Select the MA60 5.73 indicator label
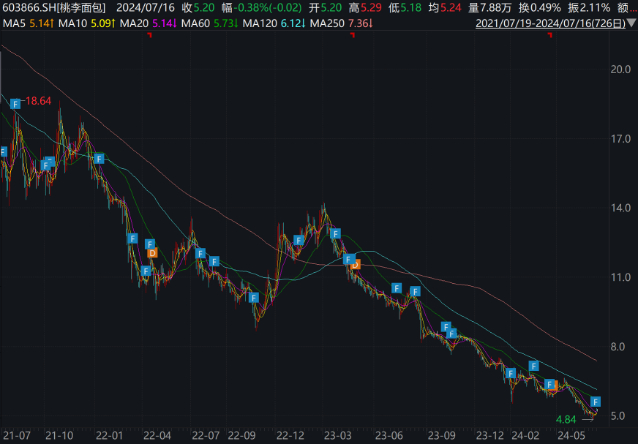The image size is (639, 445). [209, 23]
